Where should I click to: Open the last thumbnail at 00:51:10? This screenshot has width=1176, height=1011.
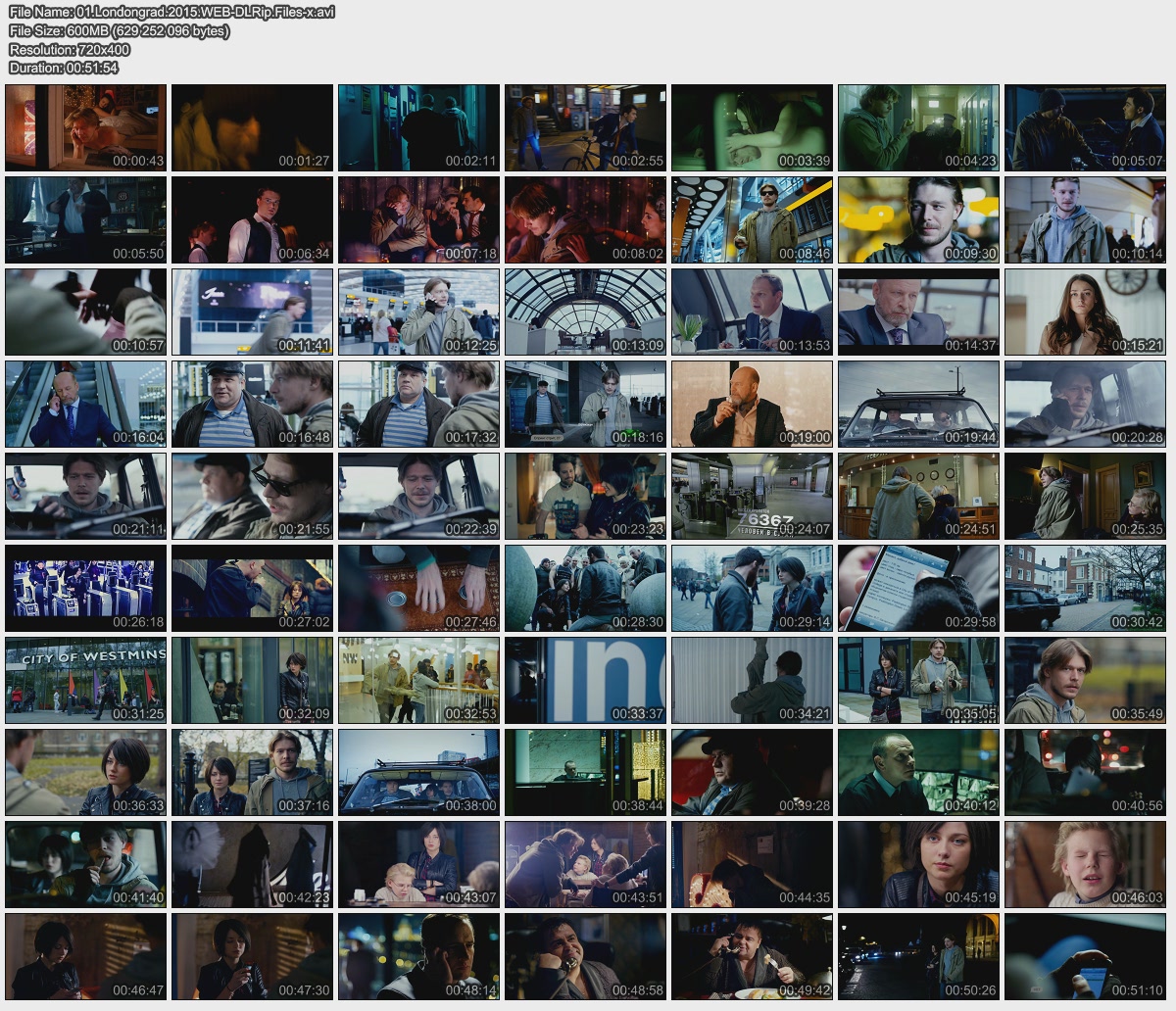click(1085, 956)
